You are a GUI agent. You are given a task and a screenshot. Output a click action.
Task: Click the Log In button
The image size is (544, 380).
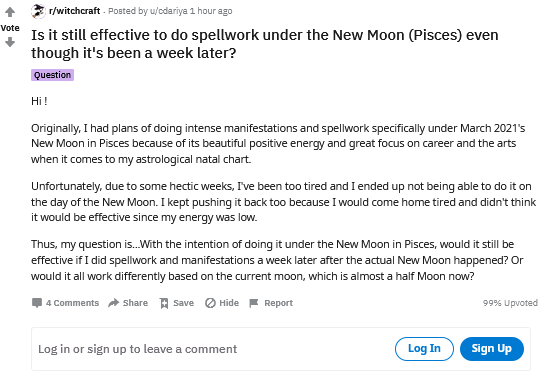coord(424,348)
